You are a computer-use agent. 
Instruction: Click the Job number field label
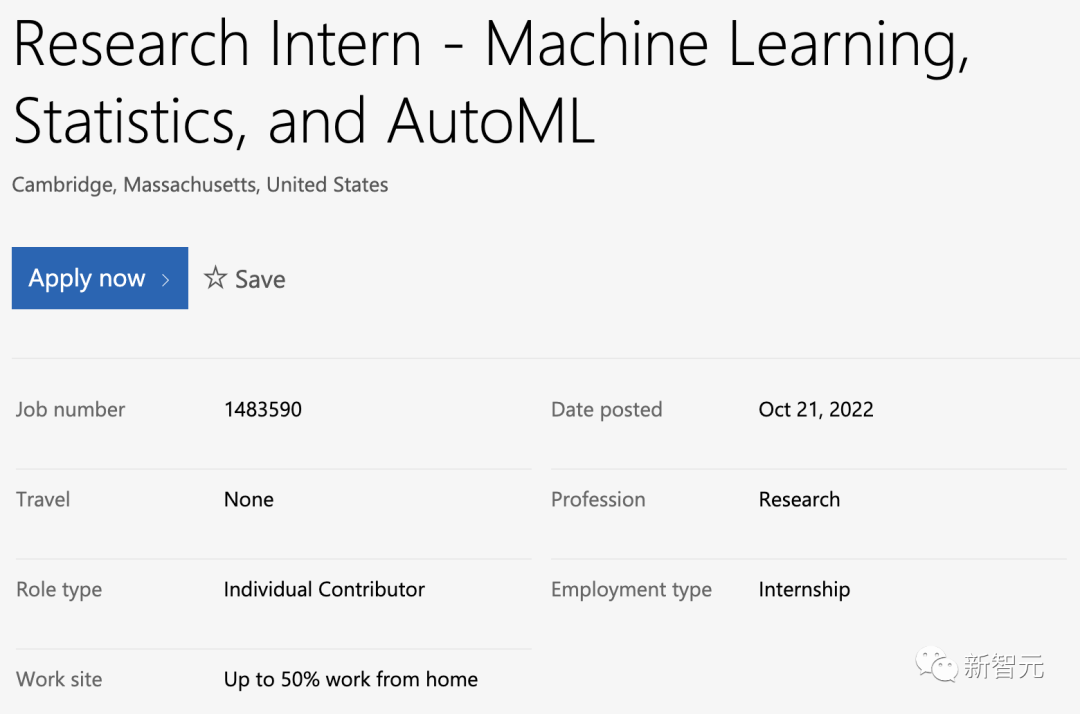tap(70, 410)
